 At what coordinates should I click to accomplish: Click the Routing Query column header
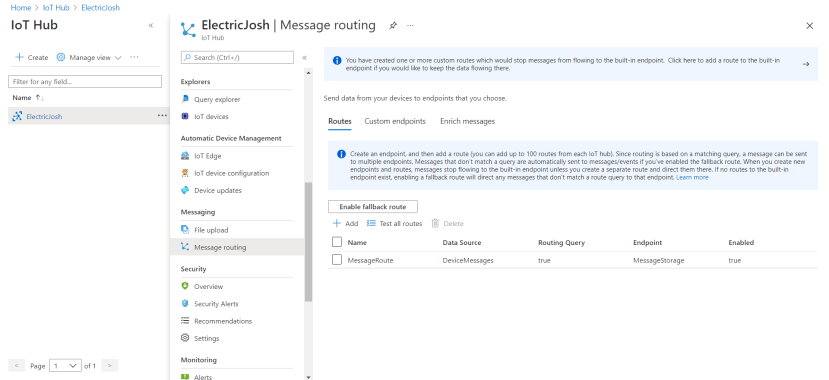coord(561,243)
